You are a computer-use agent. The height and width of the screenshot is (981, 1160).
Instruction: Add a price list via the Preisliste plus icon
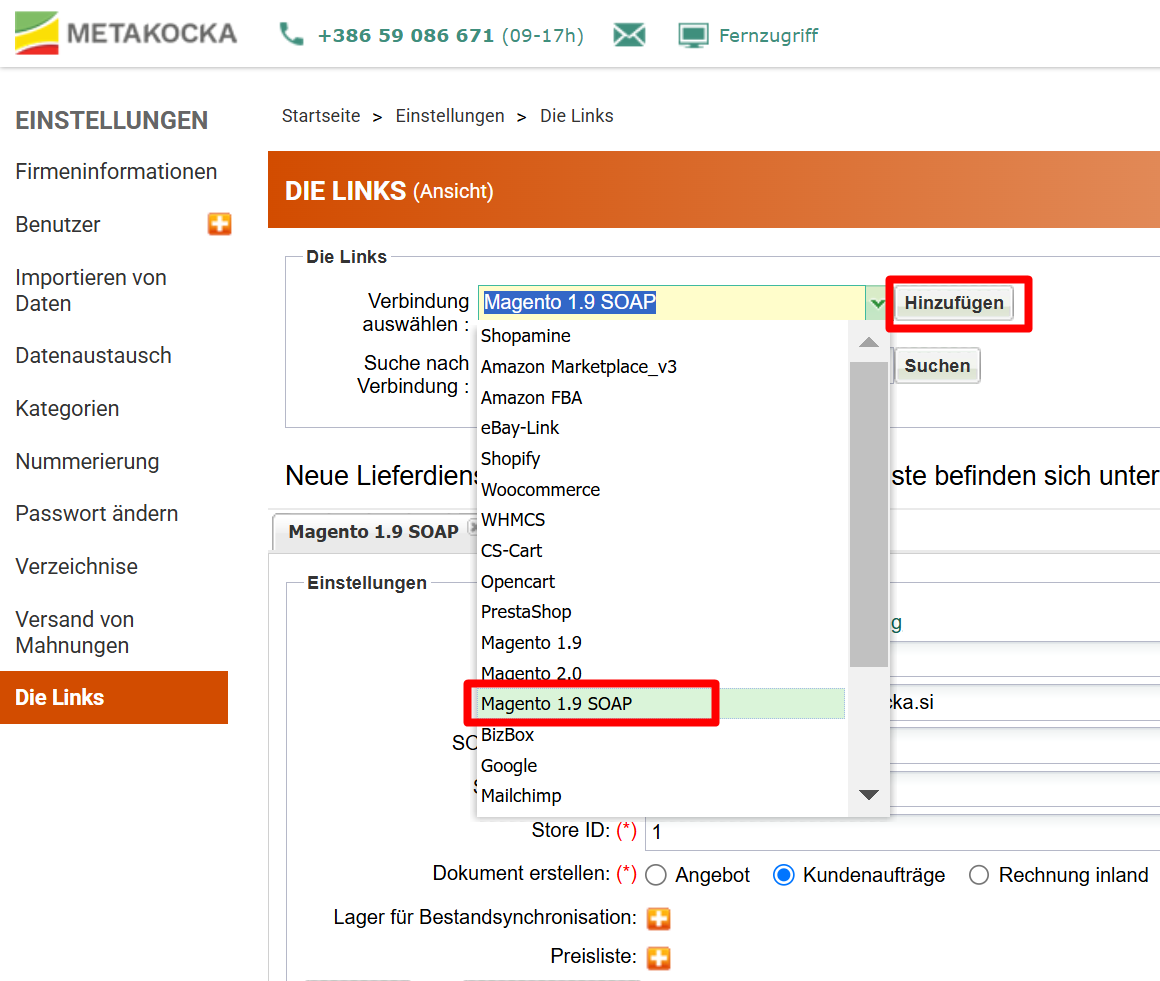point(658,957)
